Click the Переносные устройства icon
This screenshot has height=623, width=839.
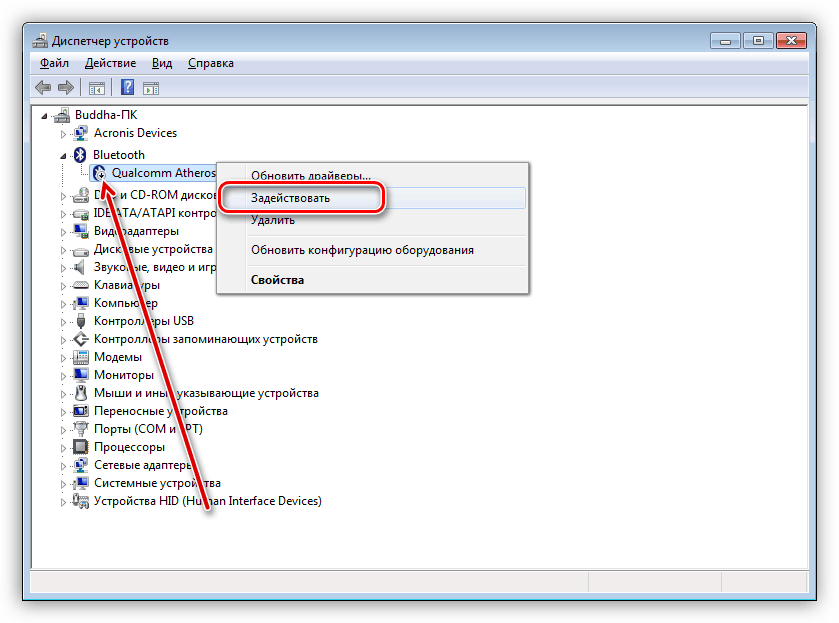[x=81, y=411]
